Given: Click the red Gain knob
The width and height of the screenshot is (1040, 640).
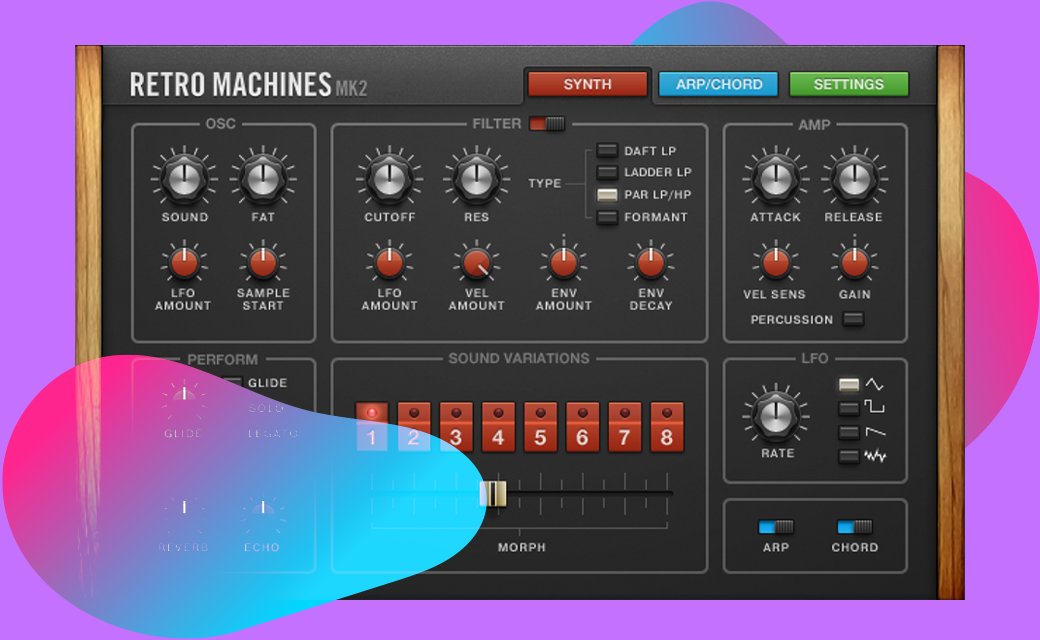Looking at the screenshot, I should (854, 263).
